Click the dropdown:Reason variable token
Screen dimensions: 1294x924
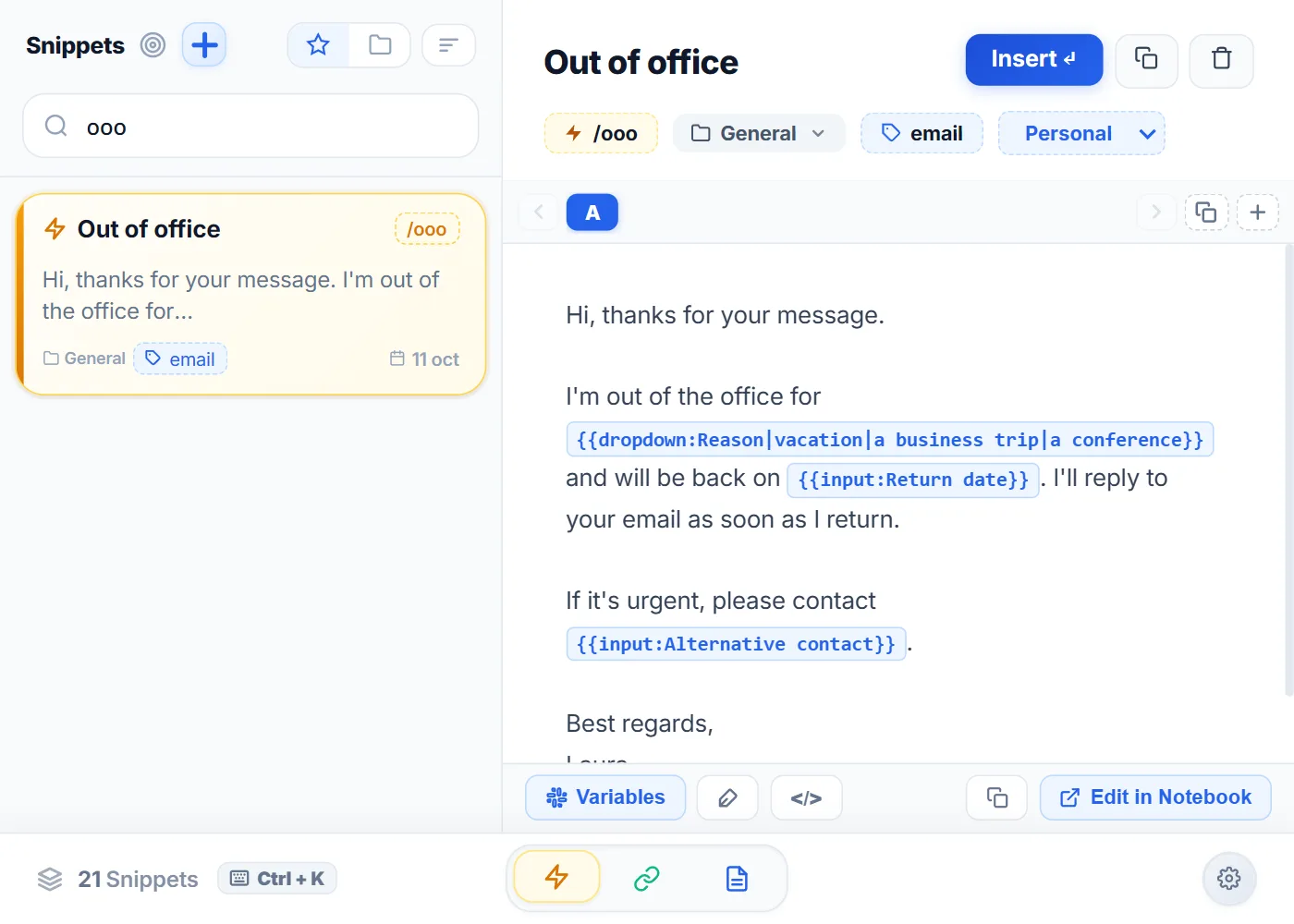[889, 439]
